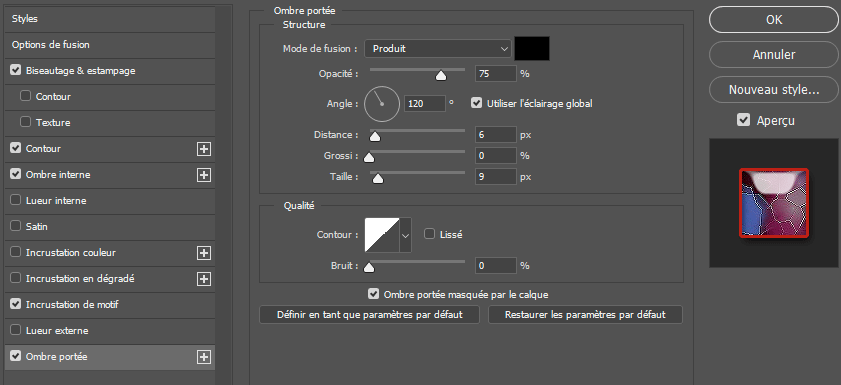This screenshot has height=385, width=841.
Task: Click the Angle value field
Action: click(x=425, y=103)
